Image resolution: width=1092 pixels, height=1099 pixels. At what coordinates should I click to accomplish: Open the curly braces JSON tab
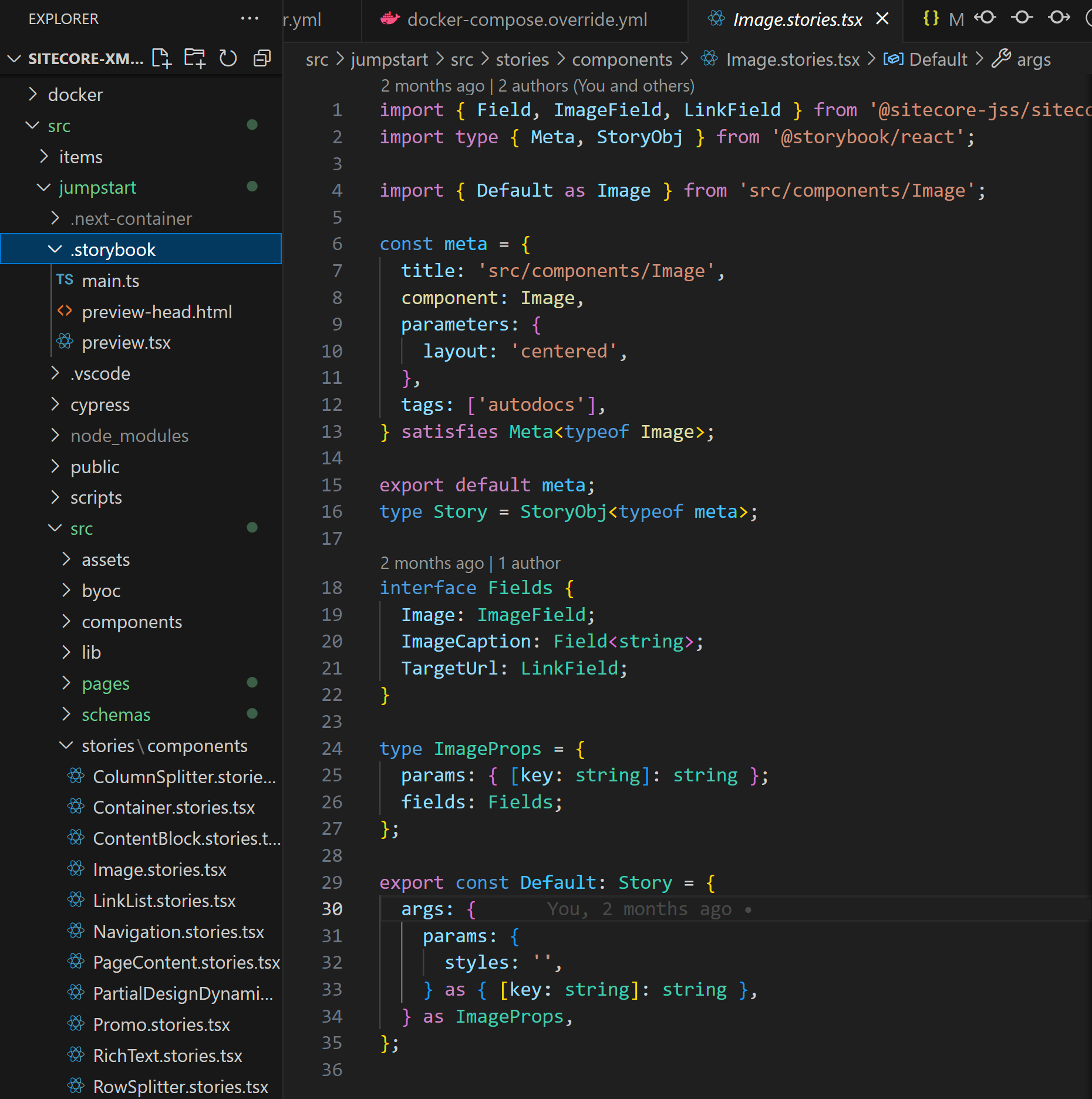point(931,19)
